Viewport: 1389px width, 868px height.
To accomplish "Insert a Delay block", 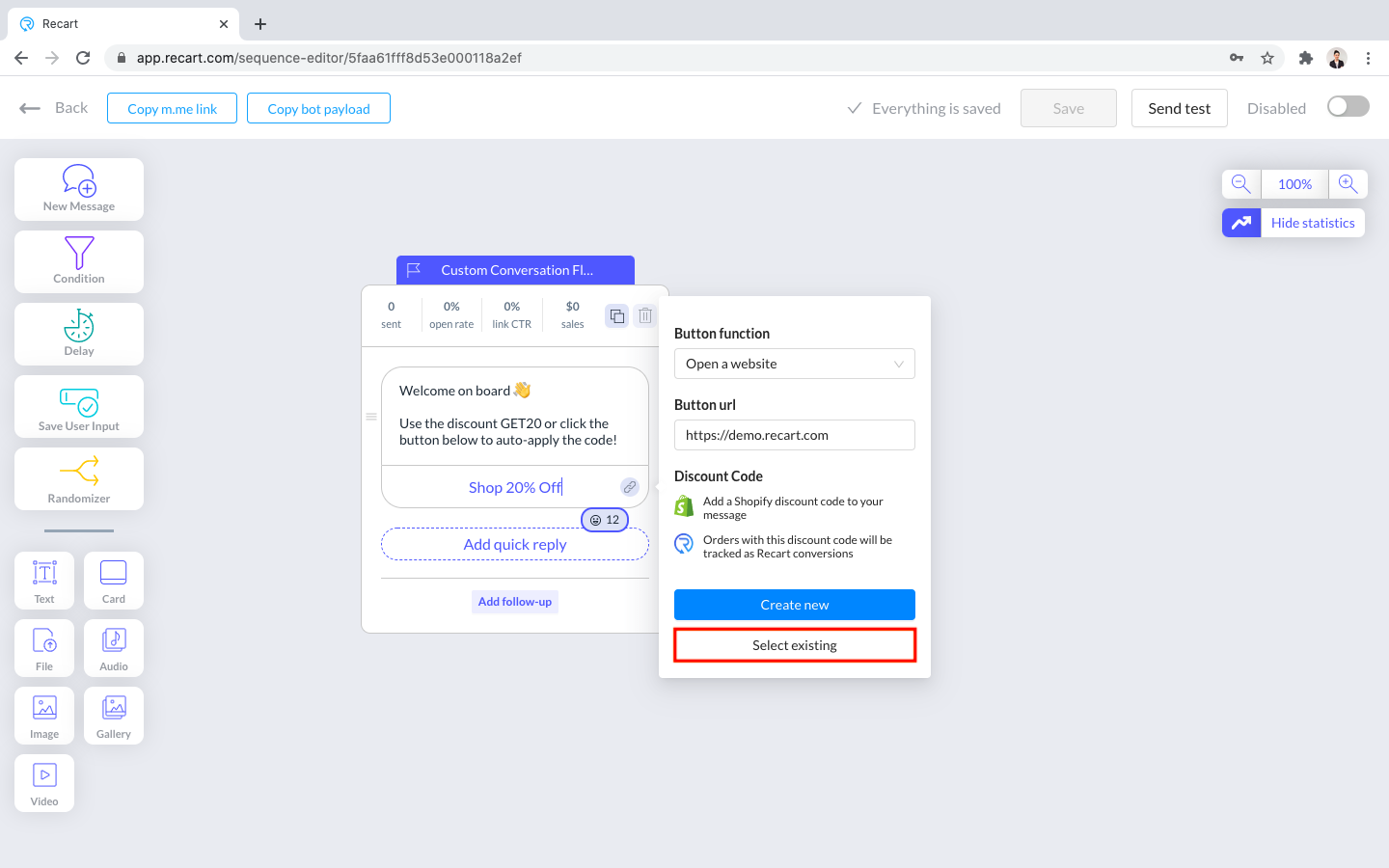I will point(79,334).
